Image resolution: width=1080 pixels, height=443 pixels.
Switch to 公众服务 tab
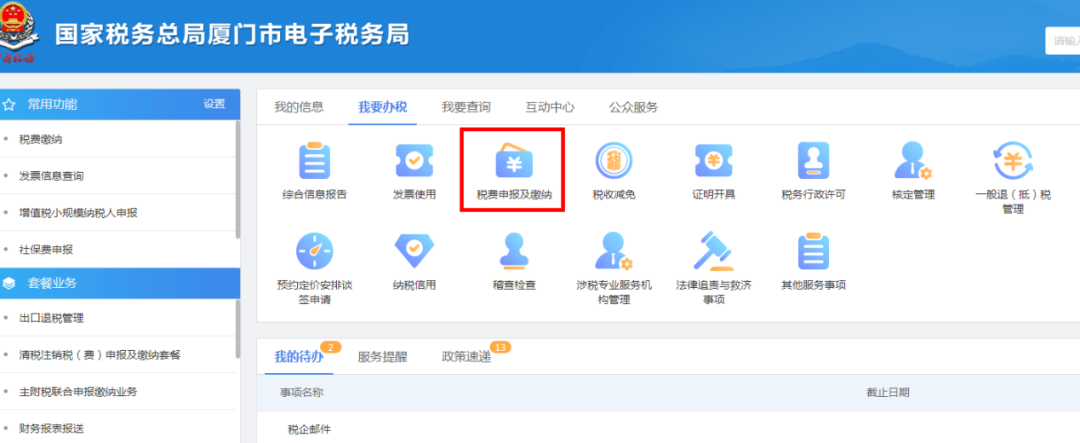pyautogui.click(x=633, y=107)
